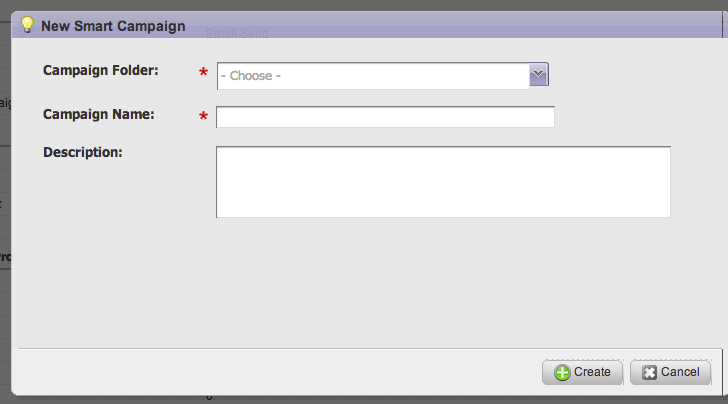Click the dimmed background left of the dialog
The image size is (728, 404).
tap(4, 250)
